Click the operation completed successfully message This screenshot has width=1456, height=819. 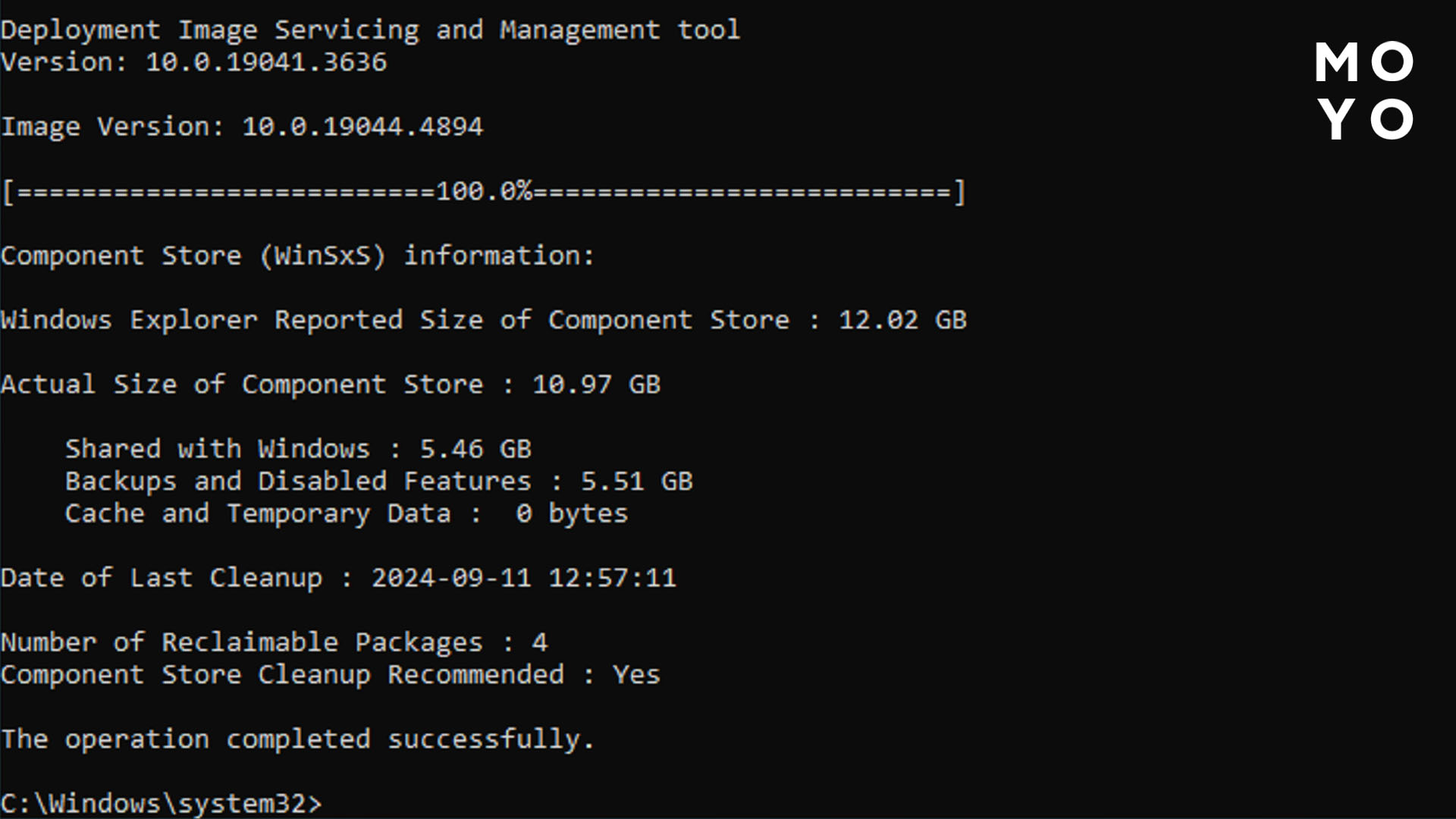pyautogui.click(x=297, y=739)
